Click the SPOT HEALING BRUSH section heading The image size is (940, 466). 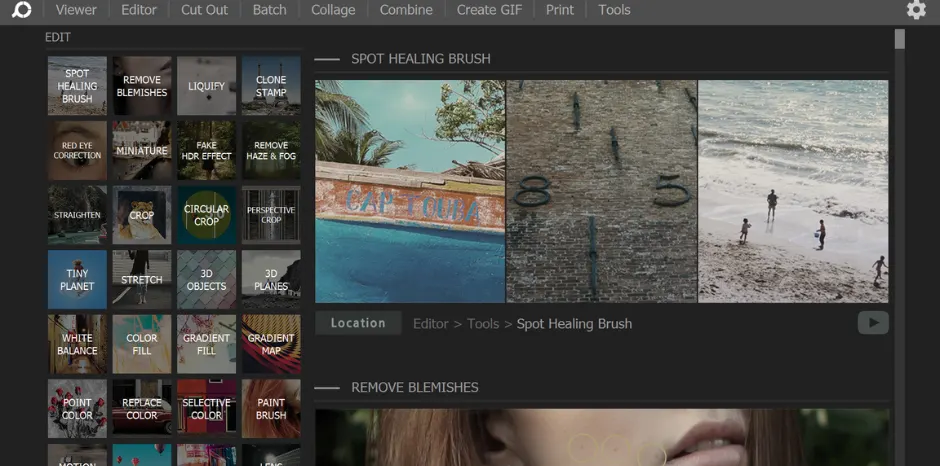[421, 59]
